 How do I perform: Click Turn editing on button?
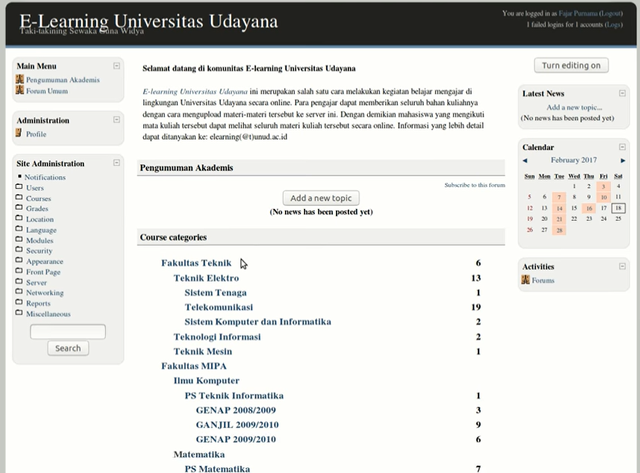(571, 65)
